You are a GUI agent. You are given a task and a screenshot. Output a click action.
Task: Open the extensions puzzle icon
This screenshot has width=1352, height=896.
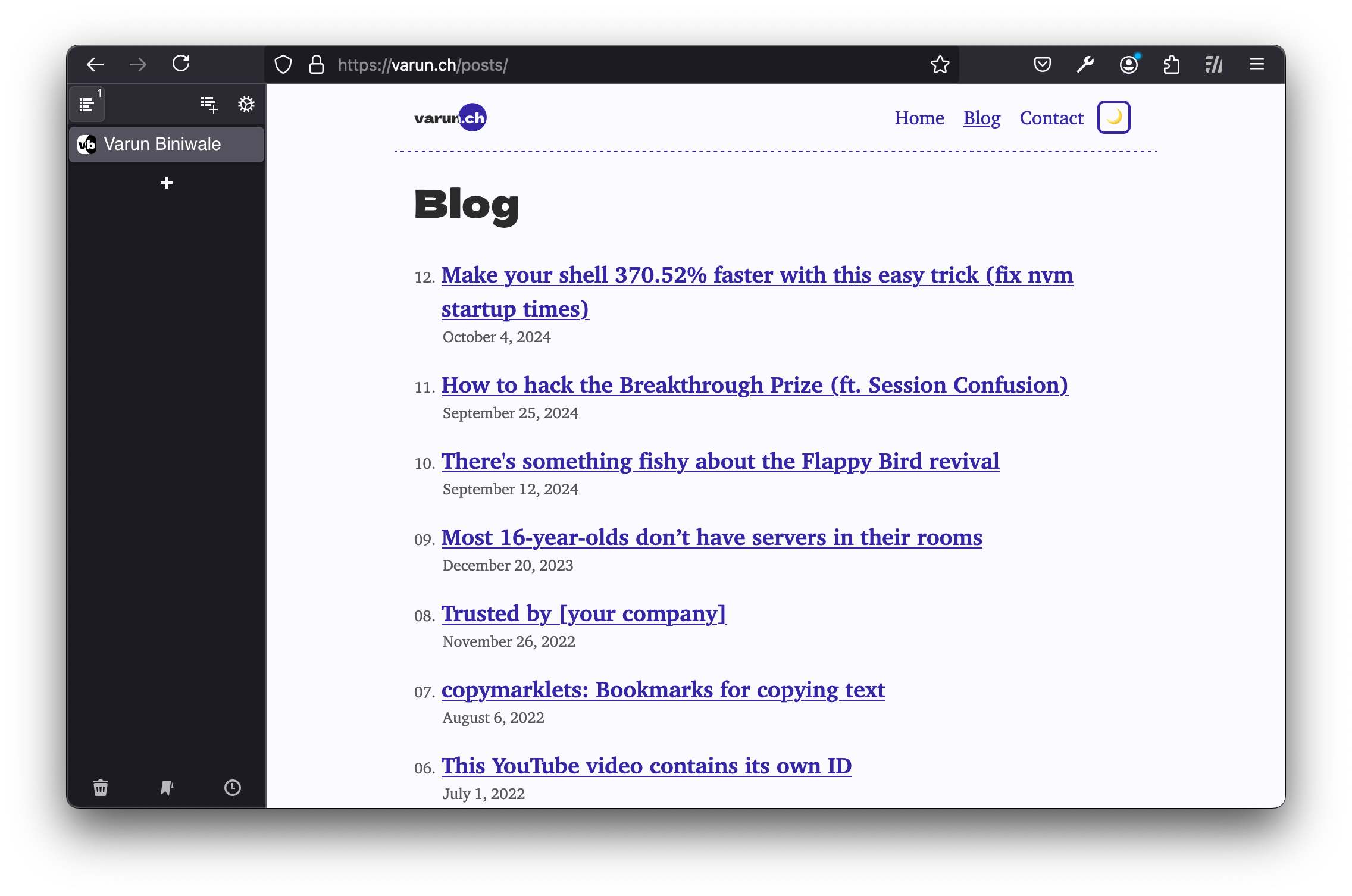pyautogui.click(x=1171, y=64)
